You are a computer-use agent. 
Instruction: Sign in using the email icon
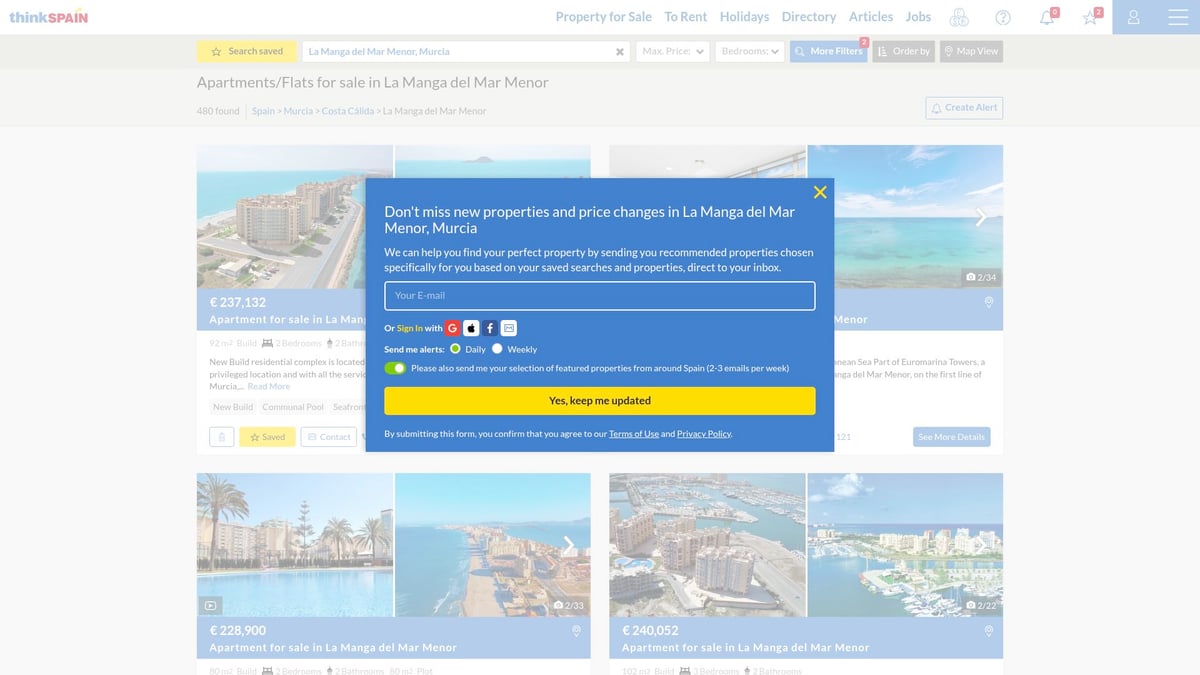[x=509, y=327]
